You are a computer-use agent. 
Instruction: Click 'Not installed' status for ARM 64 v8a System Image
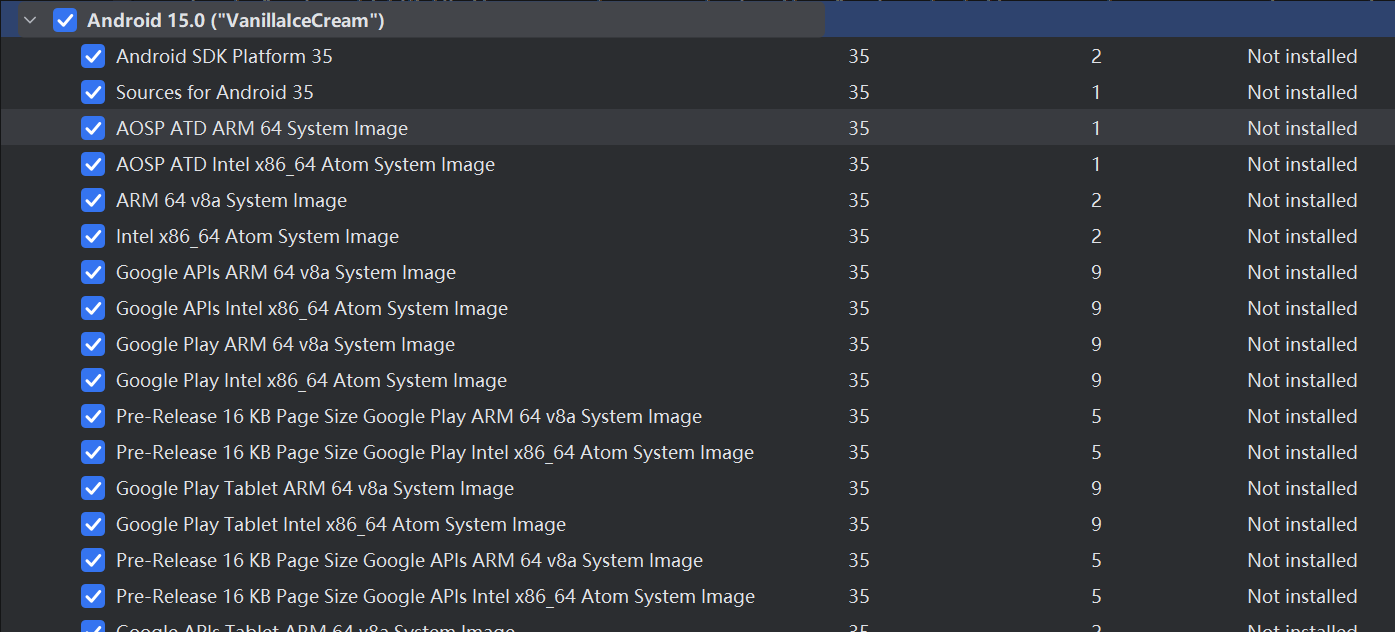pos(1302,200)
